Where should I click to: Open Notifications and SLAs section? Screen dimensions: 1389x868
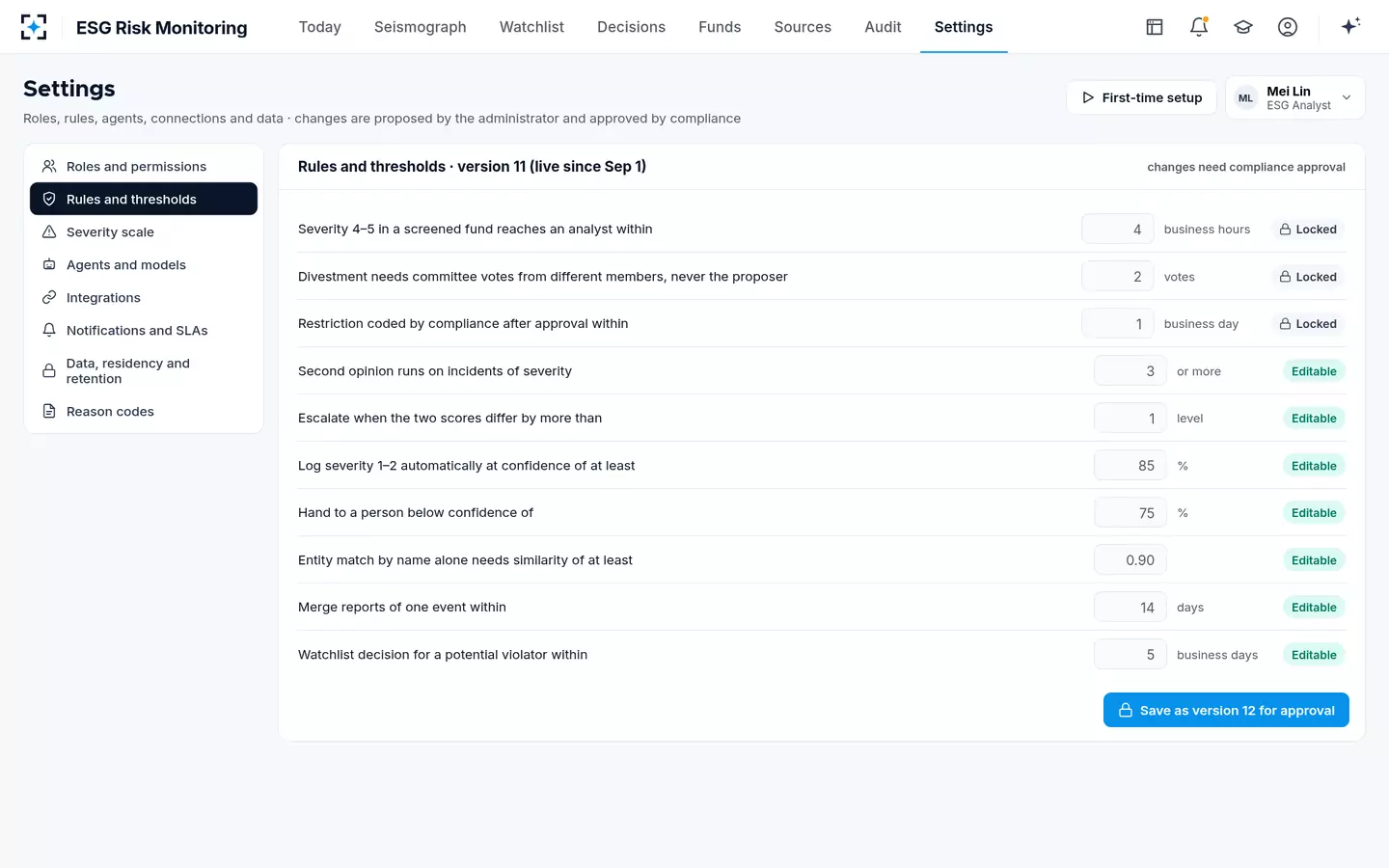[144, 331]
